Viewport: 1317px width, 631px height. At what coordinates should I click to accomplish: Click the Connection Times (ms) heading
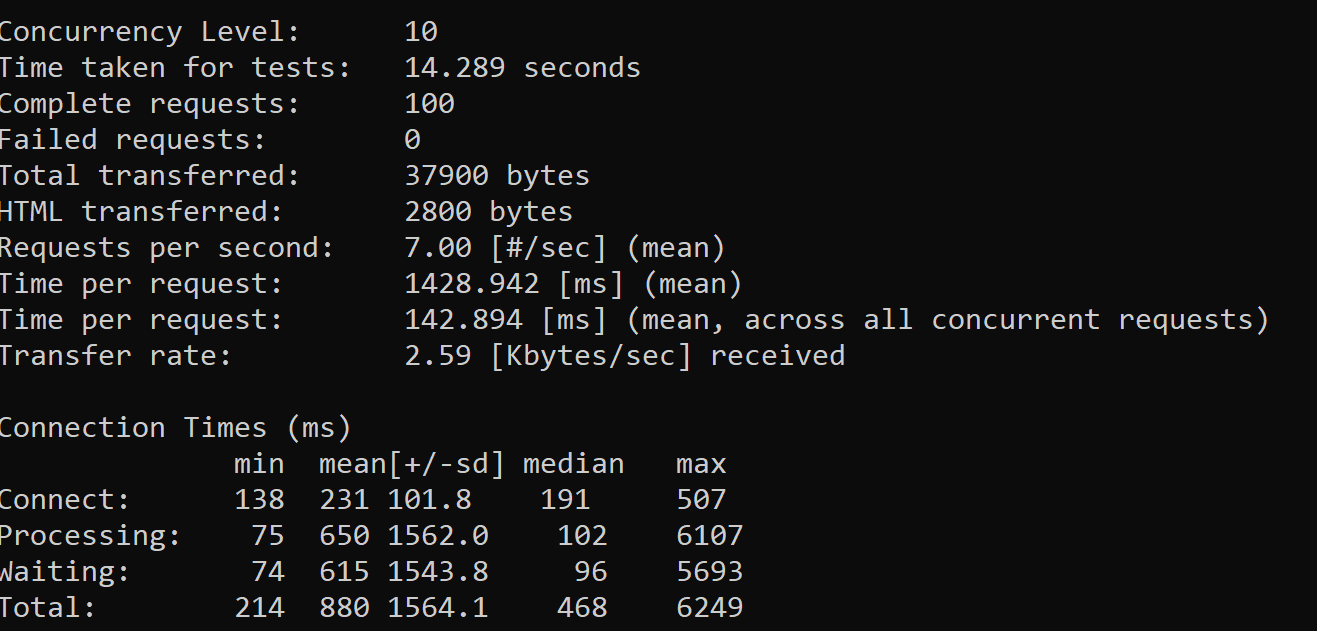(x=175, y=428)
